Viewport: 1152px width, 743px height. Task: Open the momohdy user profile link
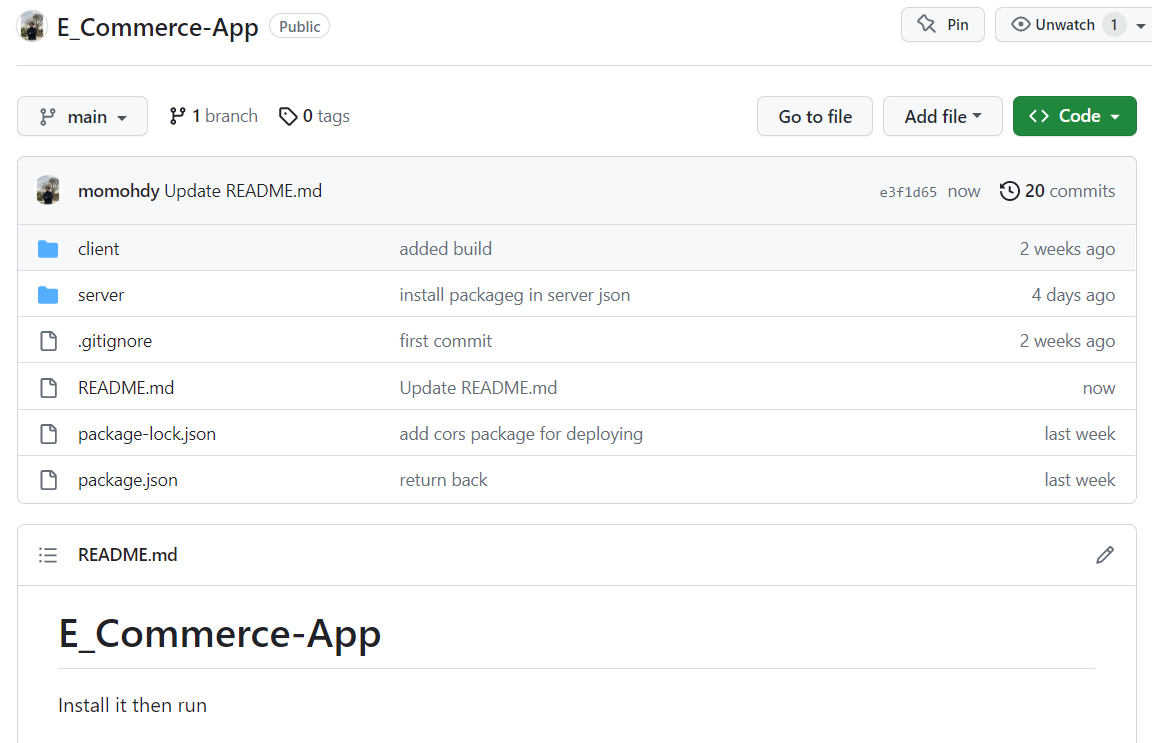(x=118, y=191)
